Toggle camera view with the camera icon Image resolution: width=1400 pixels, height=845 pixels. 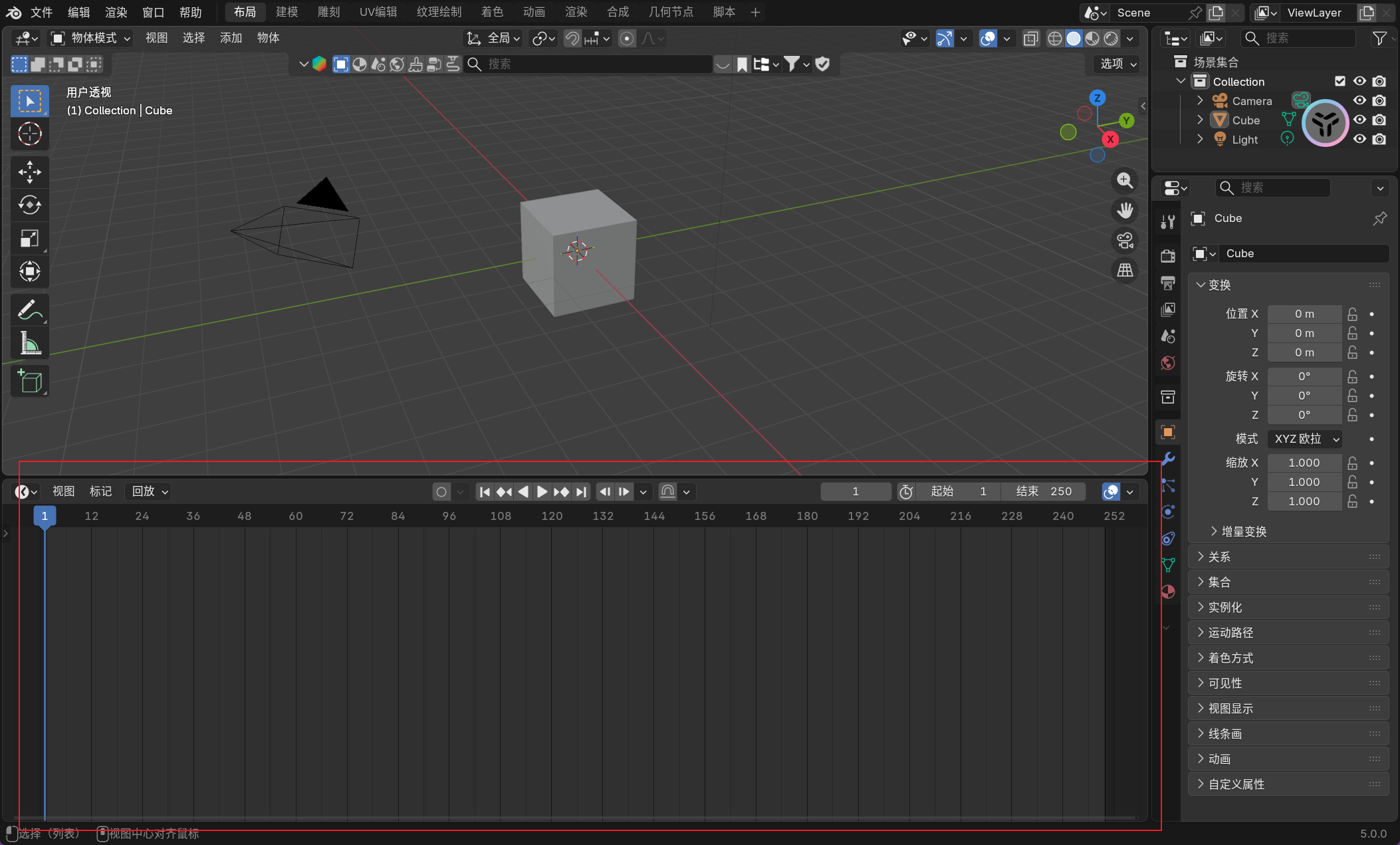1125,241
